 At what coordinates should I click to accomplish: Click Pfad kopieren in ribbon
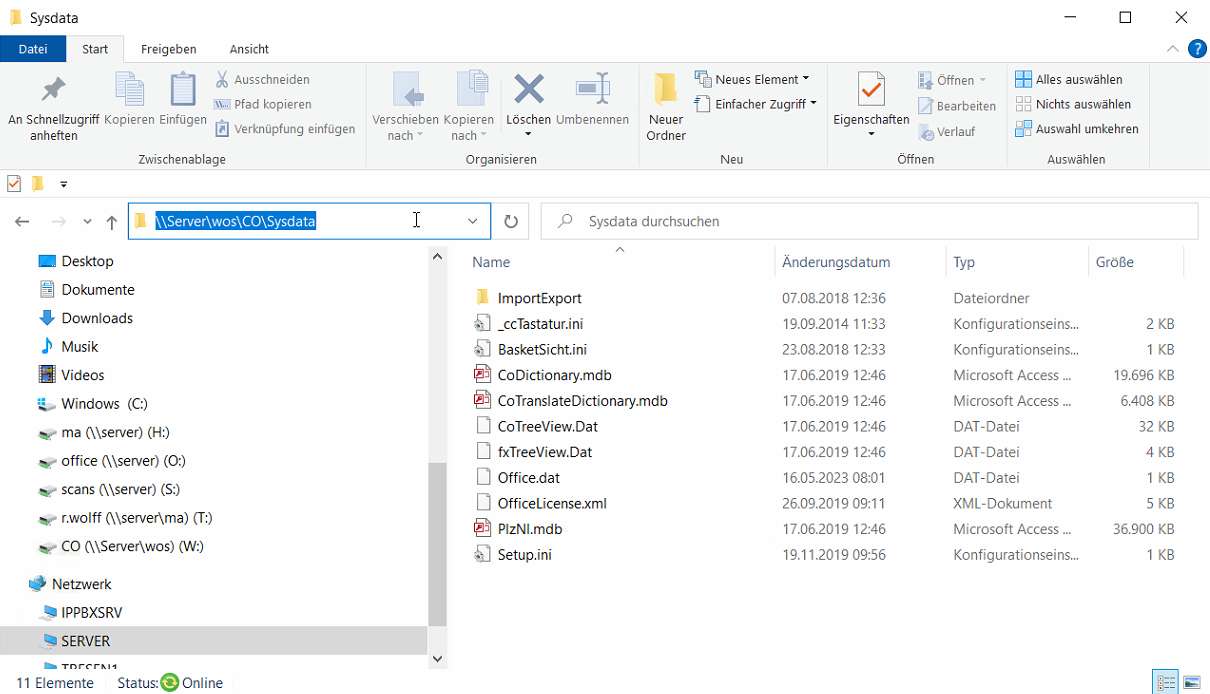pyautogui.click(x=263, y=104)
